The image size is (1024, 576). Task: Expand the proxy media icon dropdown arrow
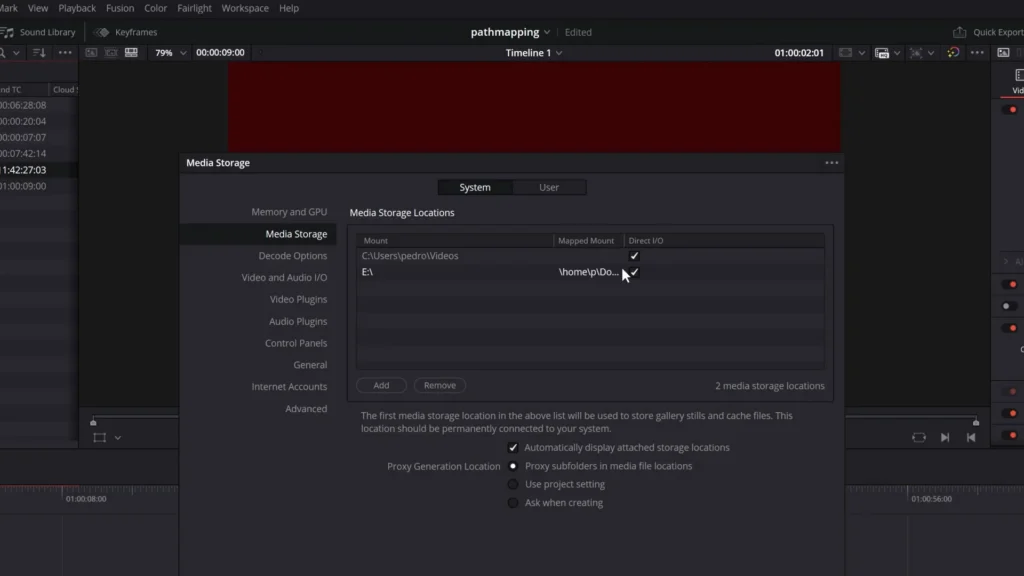coord(897,53)
